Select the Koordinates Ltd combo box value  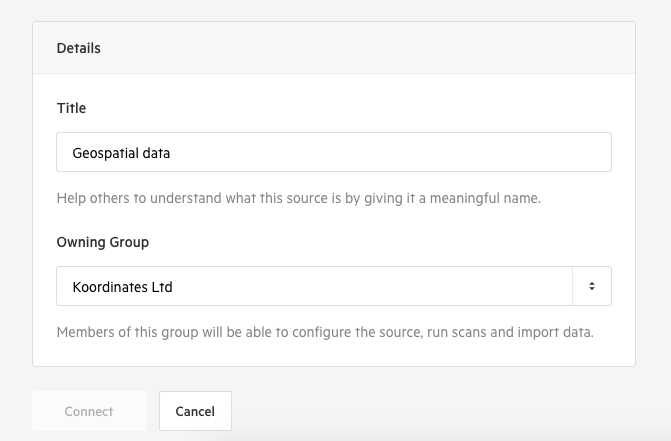pos(122,287)
